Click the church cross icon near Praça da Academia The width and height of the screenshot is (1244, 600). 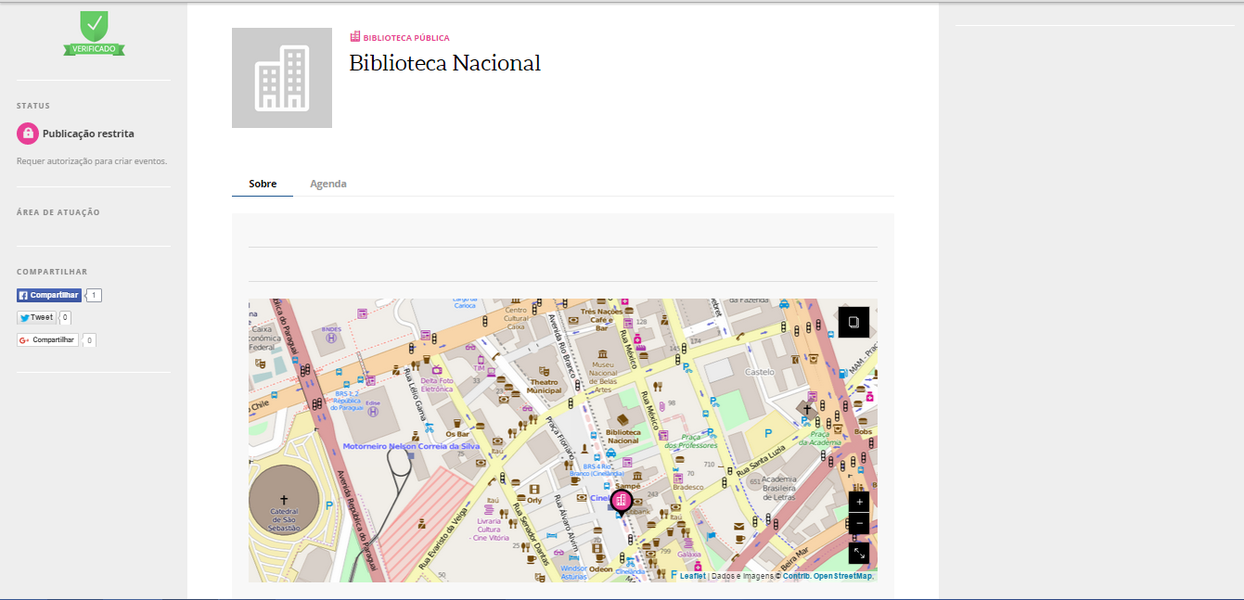point(808,408)
